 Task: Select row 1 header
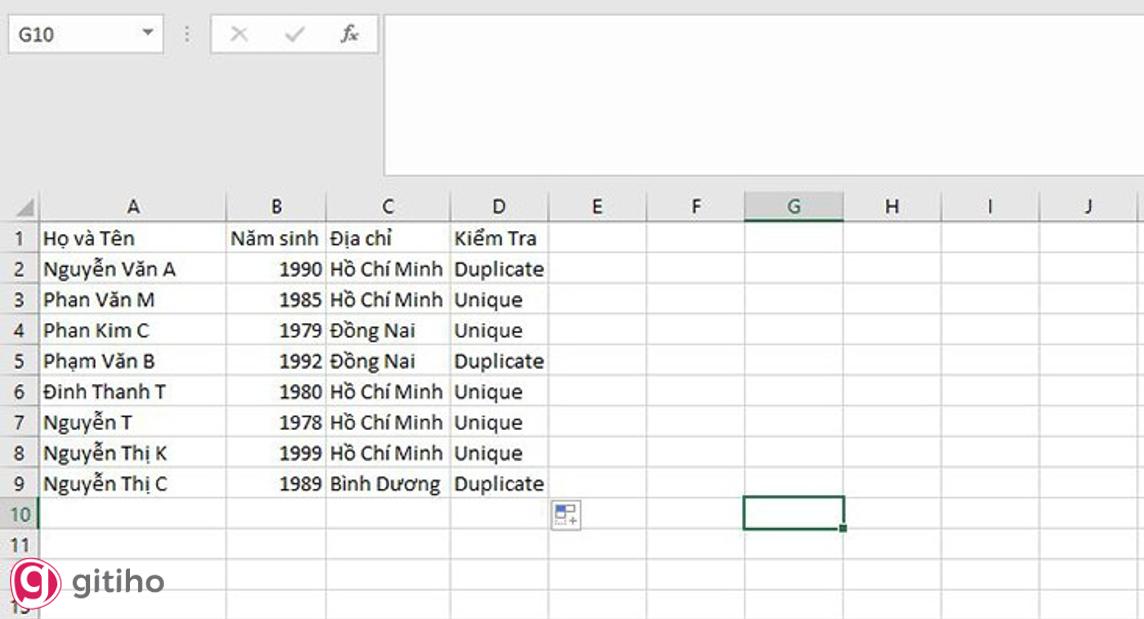click(x=20, y=238)
